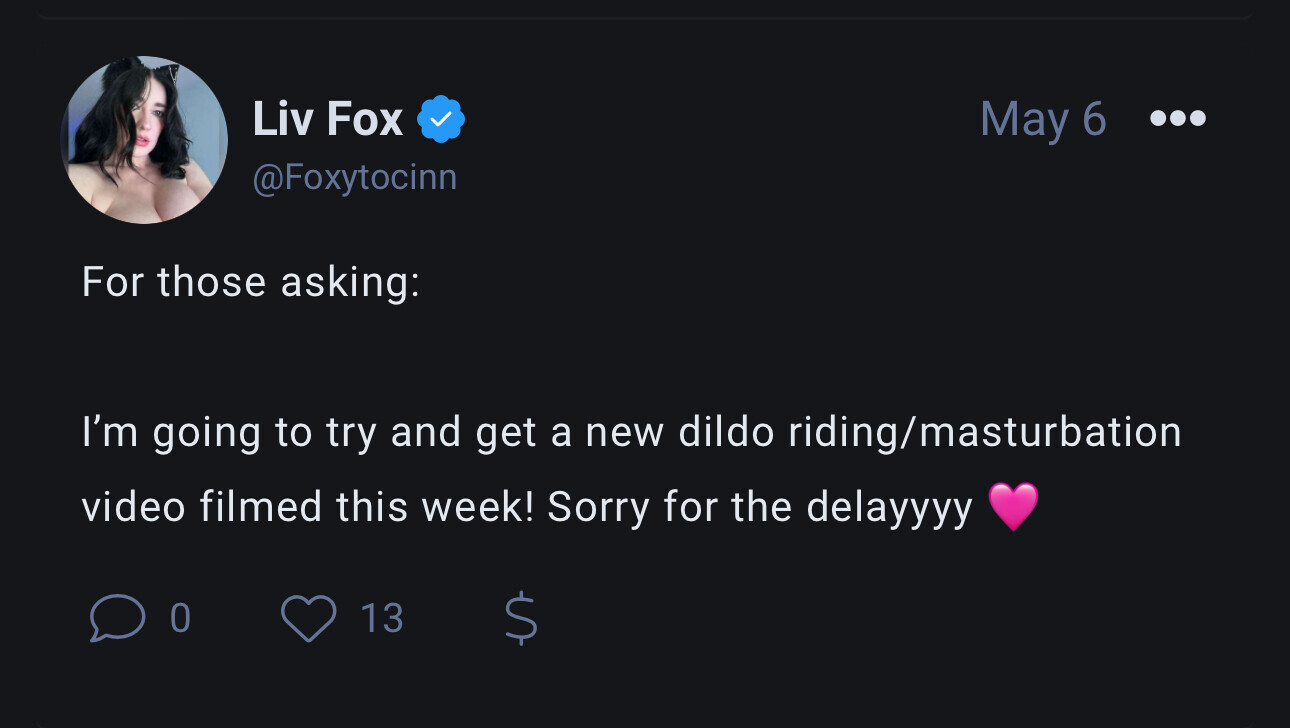Screen dimensions: 1290x728
Task: Click the word "Sorry" in the post
Action: pyautogui.click(x=598, y=507)
